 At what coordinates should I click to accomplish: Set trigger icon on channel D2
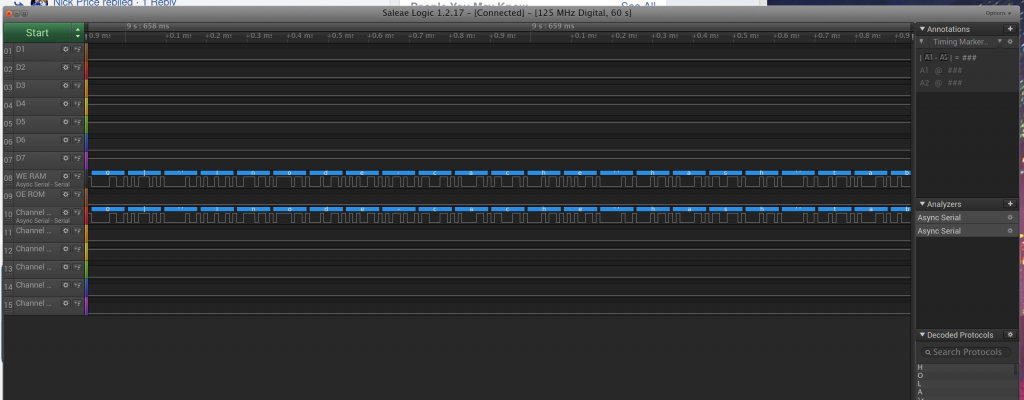tap(77, 67)
